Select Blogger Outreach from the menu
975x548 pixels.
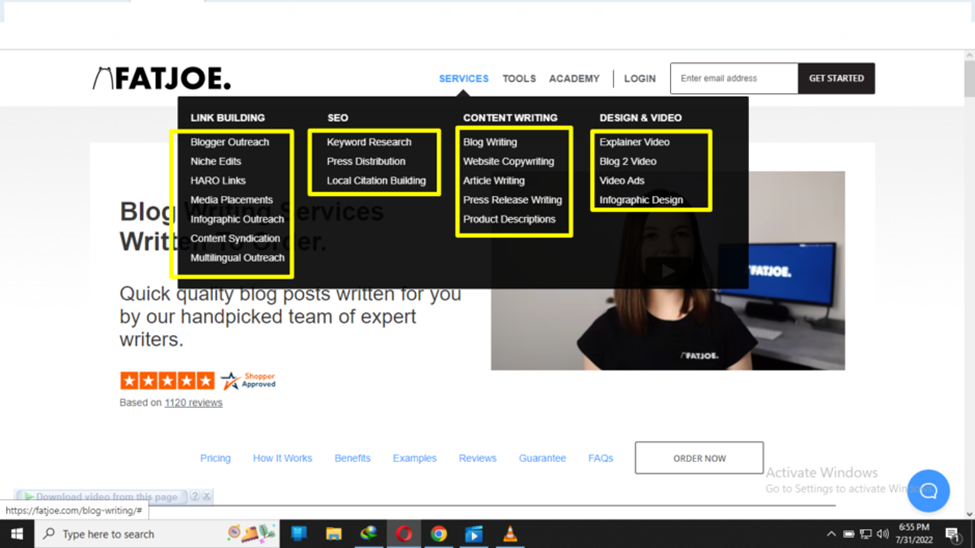[x=230, y=142]
